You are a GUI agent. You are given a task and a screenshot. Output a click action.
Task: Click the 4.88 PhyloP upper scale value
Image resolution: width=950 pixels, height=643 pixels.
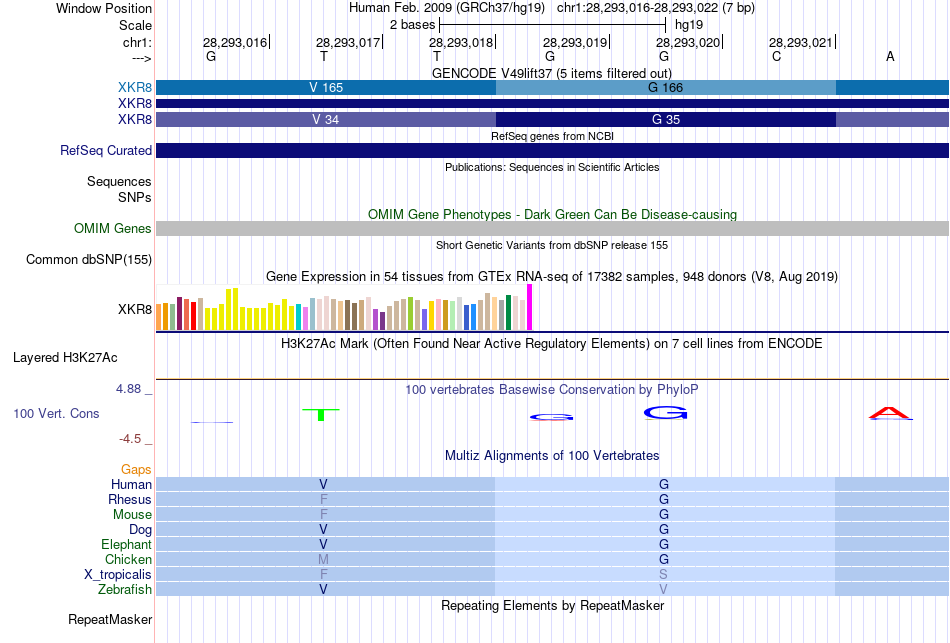[x=128, y=388]
